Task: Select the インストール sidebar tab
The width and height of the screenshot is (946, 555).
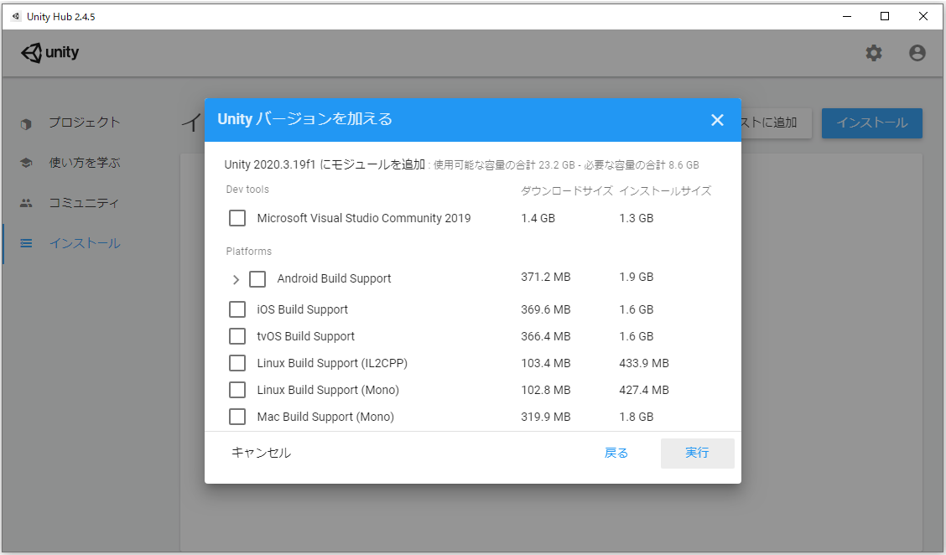Action: coord(84,243)
